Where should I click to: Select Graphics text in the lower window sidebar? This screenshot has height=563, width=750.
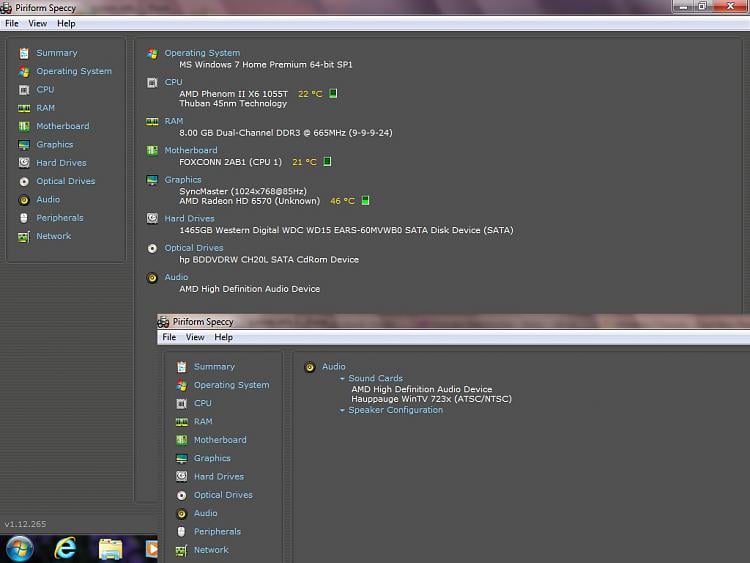point(212,458)
